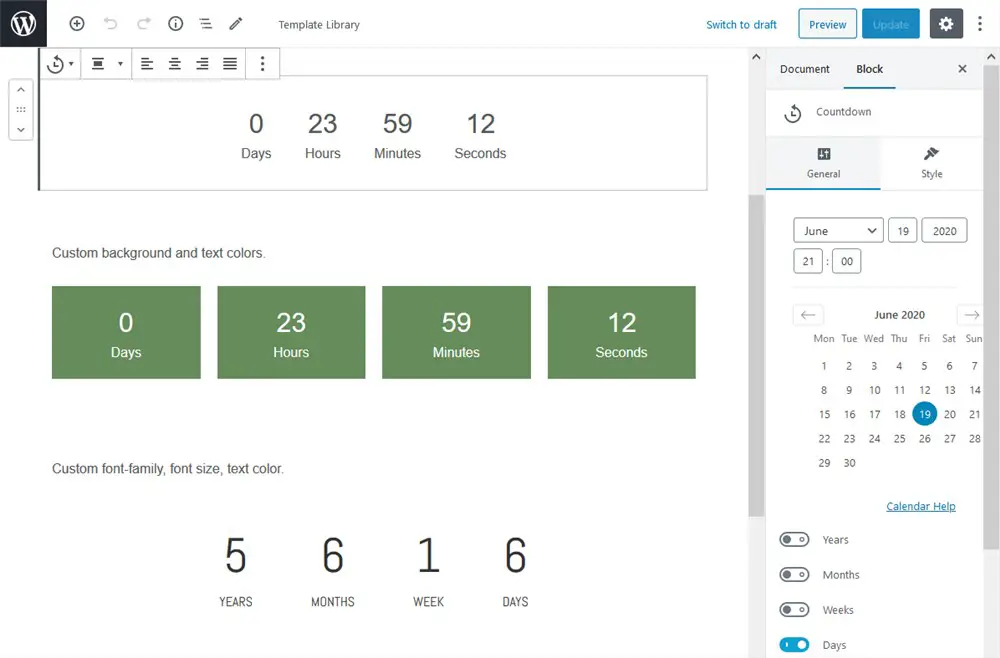This screenshot has width=1000, height=658.
Task: Disable the Days toggle
Action: point(794,645)
